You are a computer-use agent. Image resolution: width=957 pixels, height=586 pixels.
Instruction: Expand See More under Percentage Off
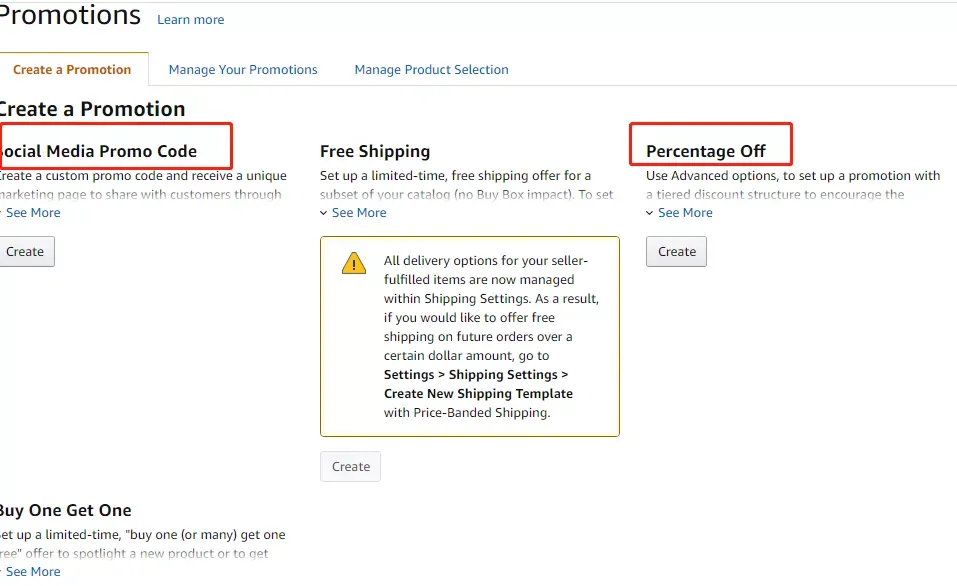pyautogui.click(x=685, y=212)
